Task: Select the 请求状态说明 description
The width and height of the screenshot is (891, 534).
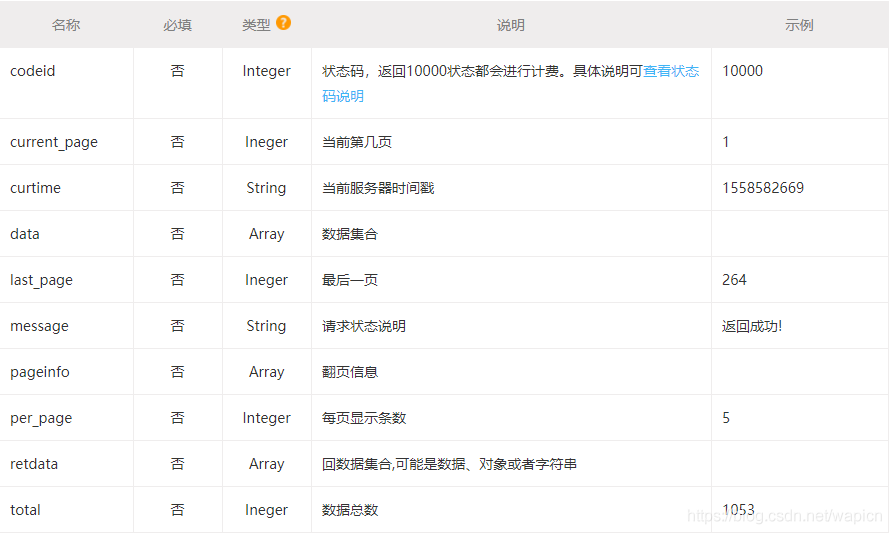Action: tap(364, 326)
